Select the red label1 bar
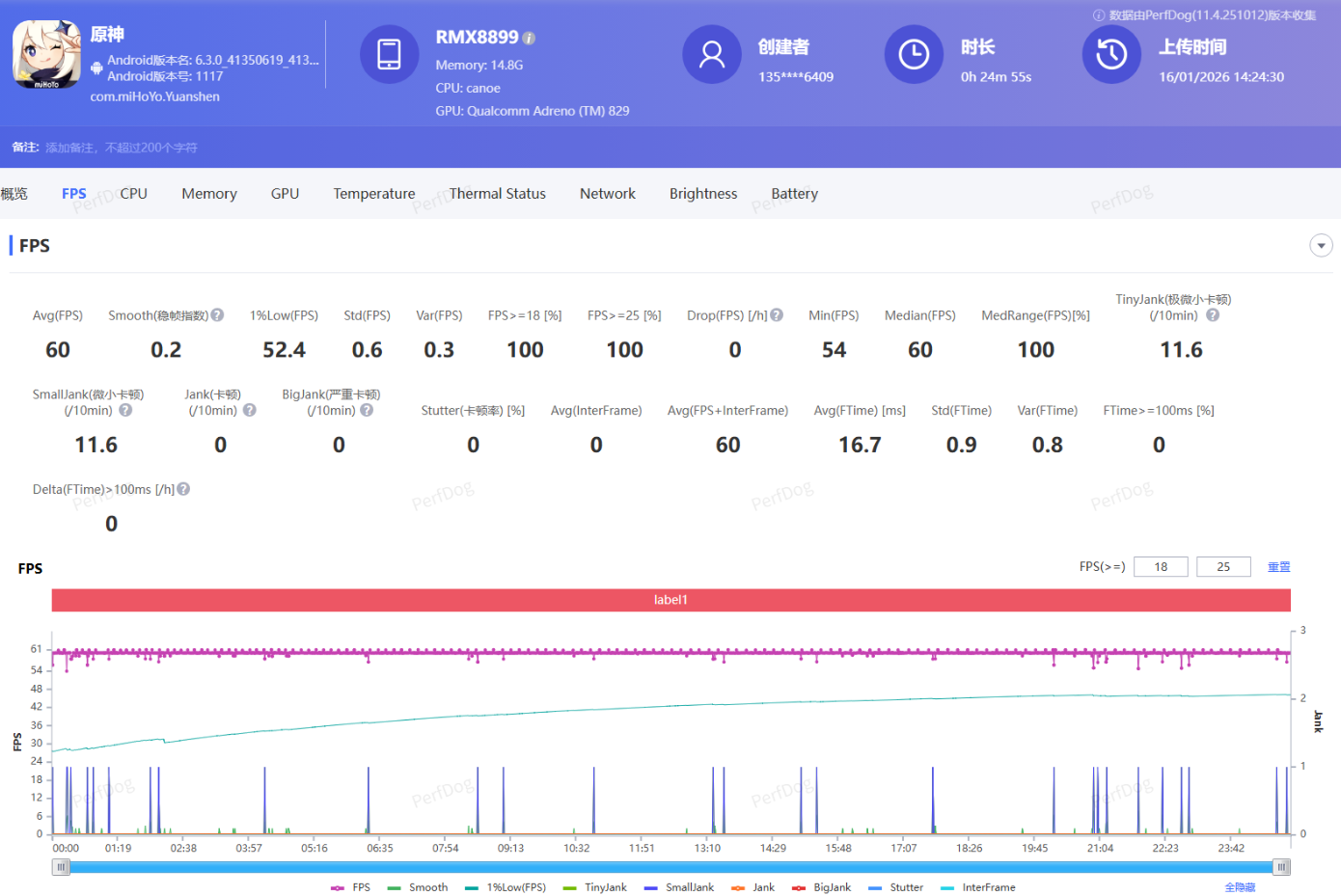Screen dimensions: 1341x896 point(670,600)
